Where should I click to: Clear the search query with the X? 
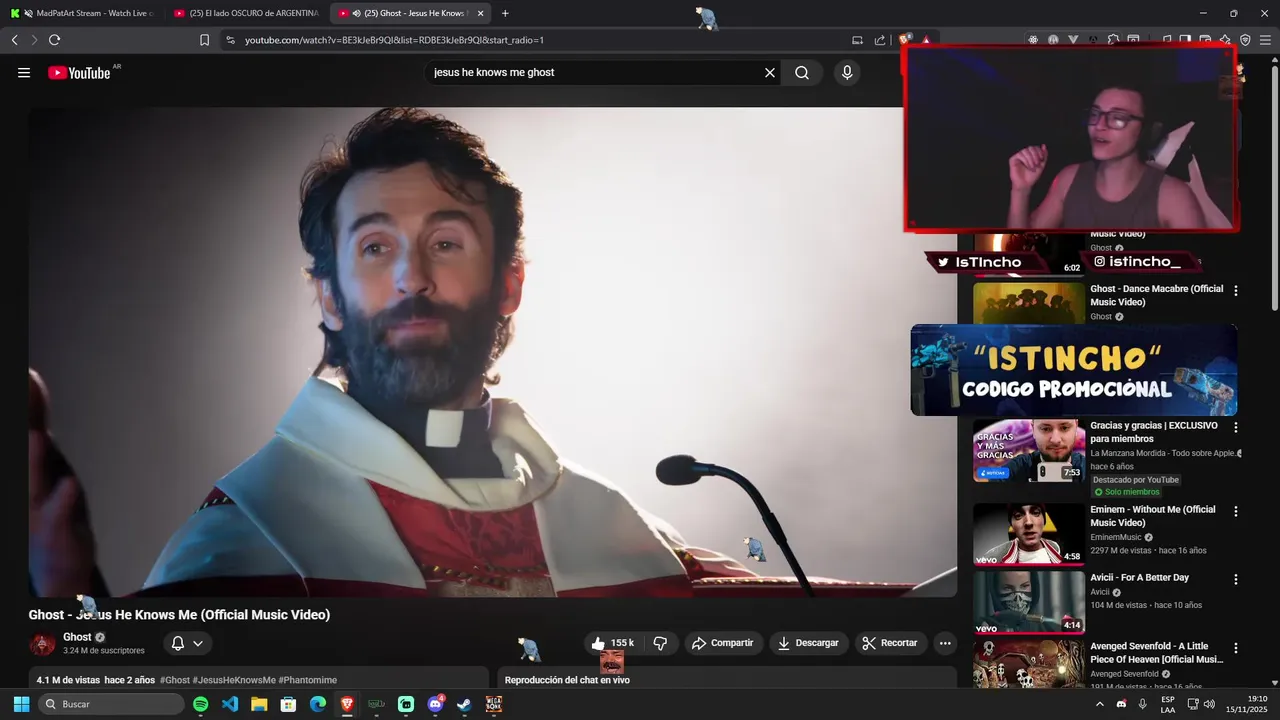(x=770, y=72)
